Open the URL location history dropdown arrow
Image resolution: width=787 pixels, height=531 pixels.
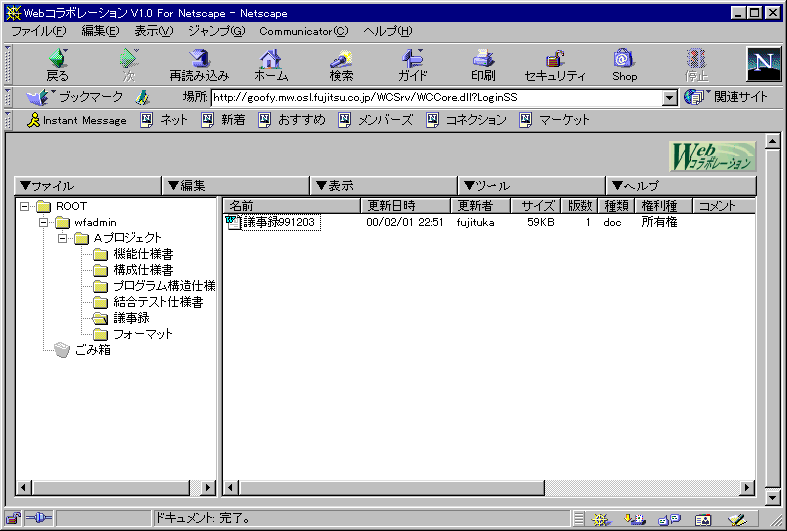tap(670, 98)
